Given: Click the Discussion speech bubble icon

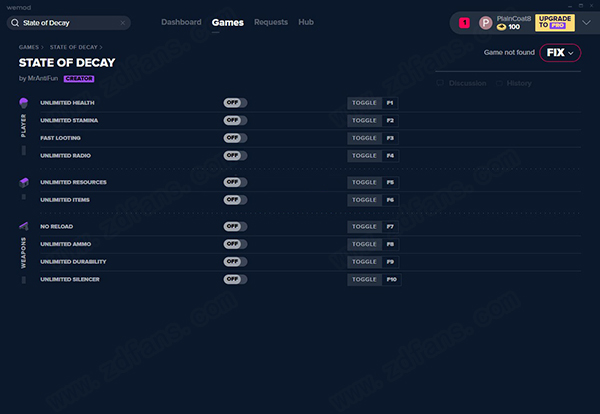Looking at the screenshot, I should click(440, 83).
